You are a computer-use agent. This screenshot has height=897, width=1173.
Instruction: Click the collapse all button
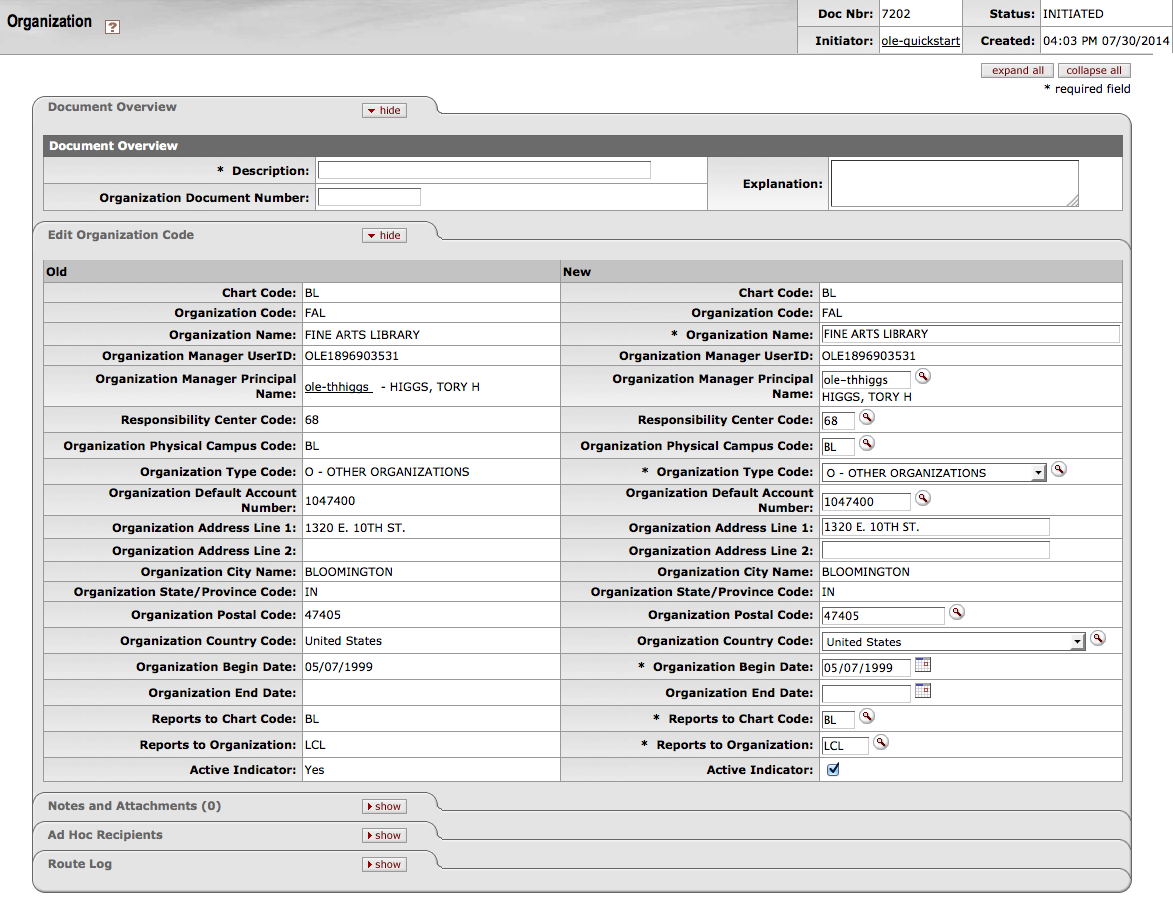click(1093, 71)
